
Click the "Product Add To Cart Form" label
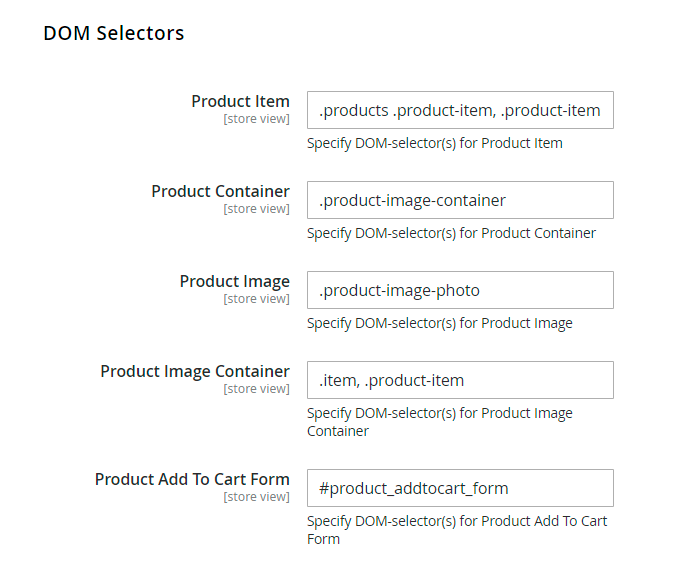(192, 479)
